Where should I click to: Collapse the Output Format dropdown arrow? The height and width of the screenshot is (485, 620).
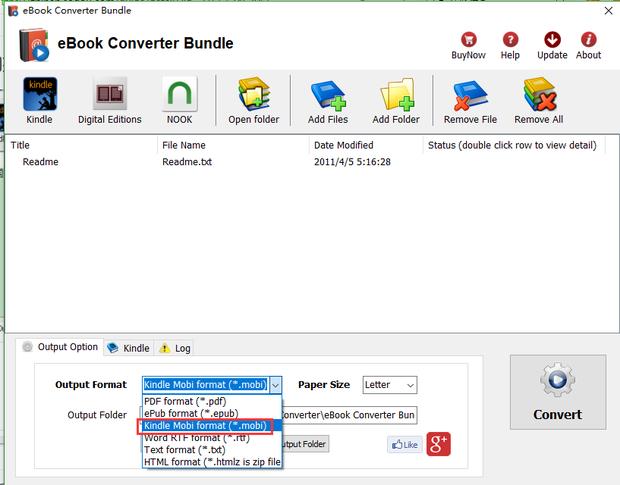(x=276, y=385)
